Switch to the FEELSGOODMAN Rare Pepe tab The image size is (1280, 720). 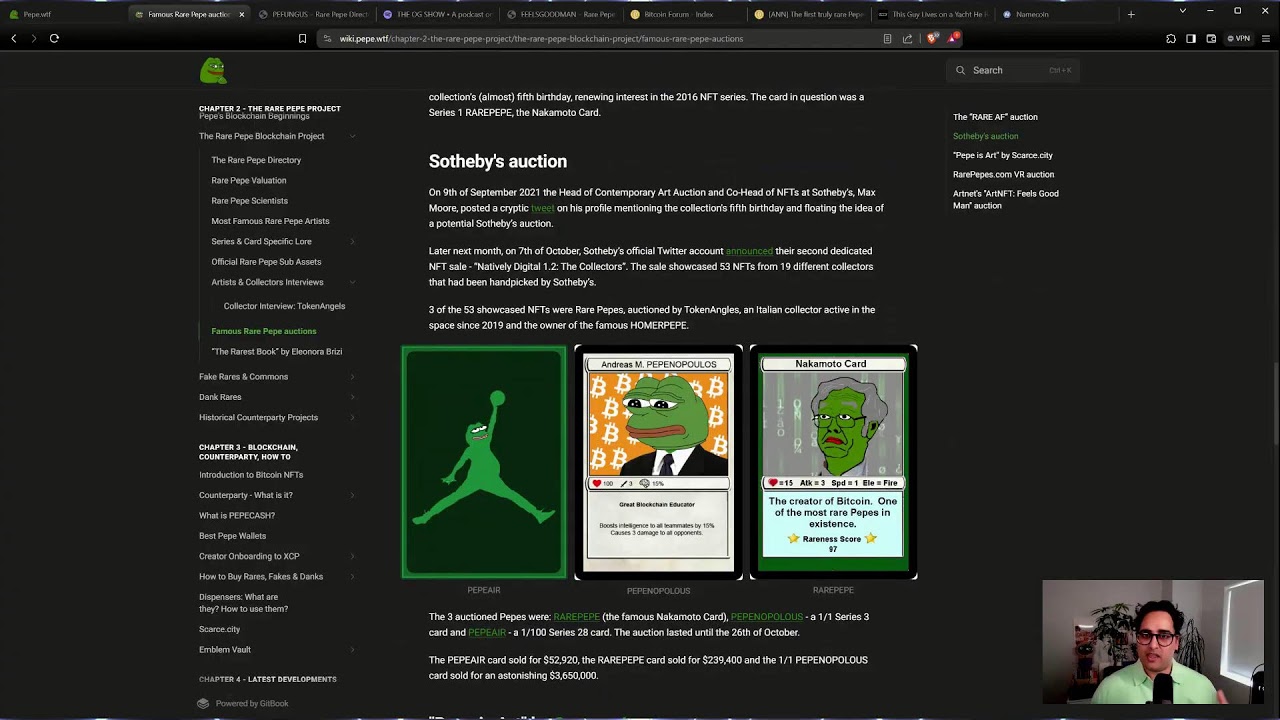coord(562,15)
